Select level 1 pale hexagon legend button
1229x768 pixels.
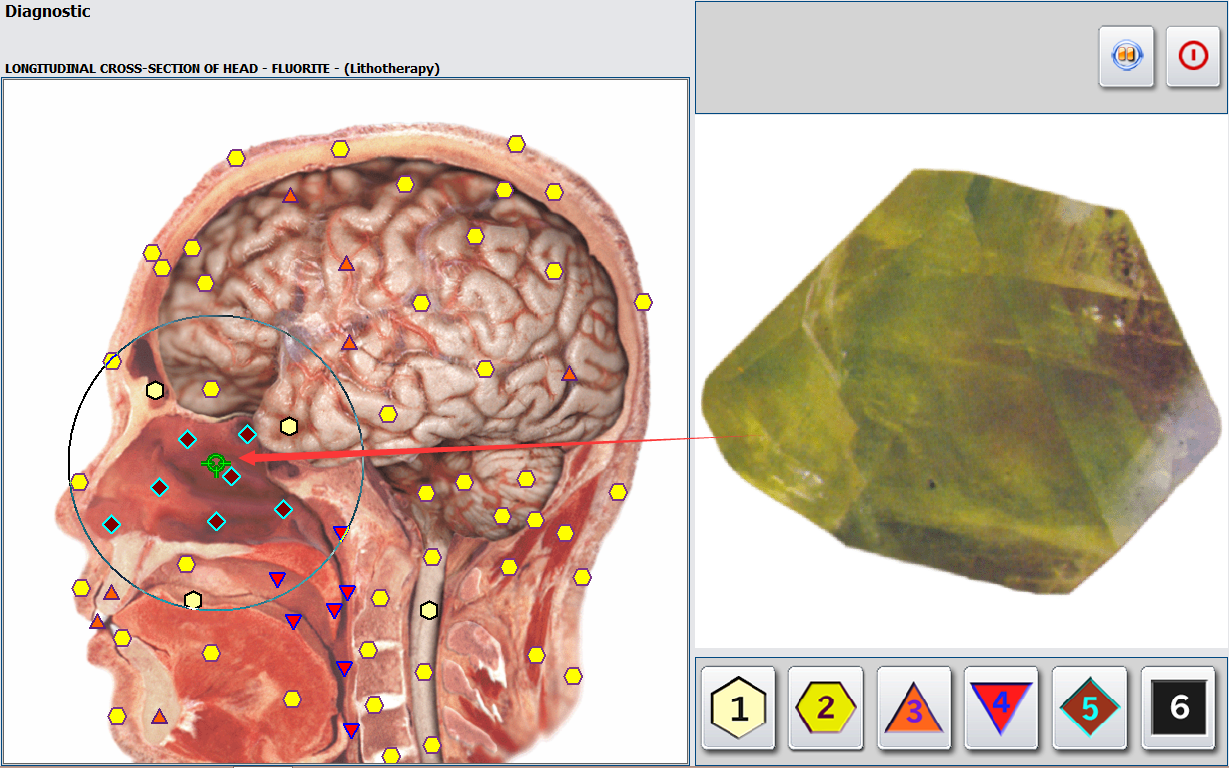tap(738, 708)
